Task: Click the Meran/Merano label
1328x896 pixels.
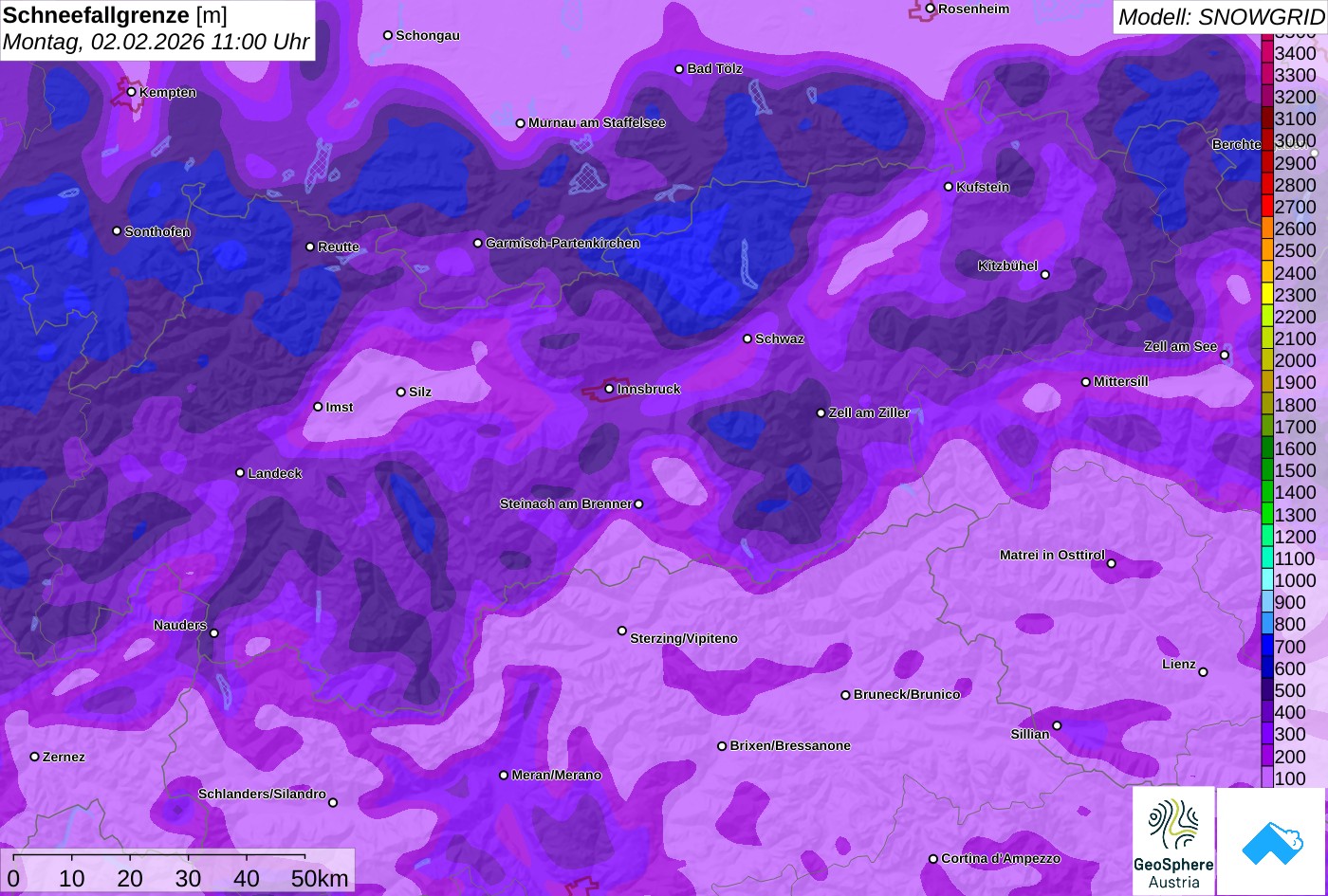Action: click(x=557, y=776)
